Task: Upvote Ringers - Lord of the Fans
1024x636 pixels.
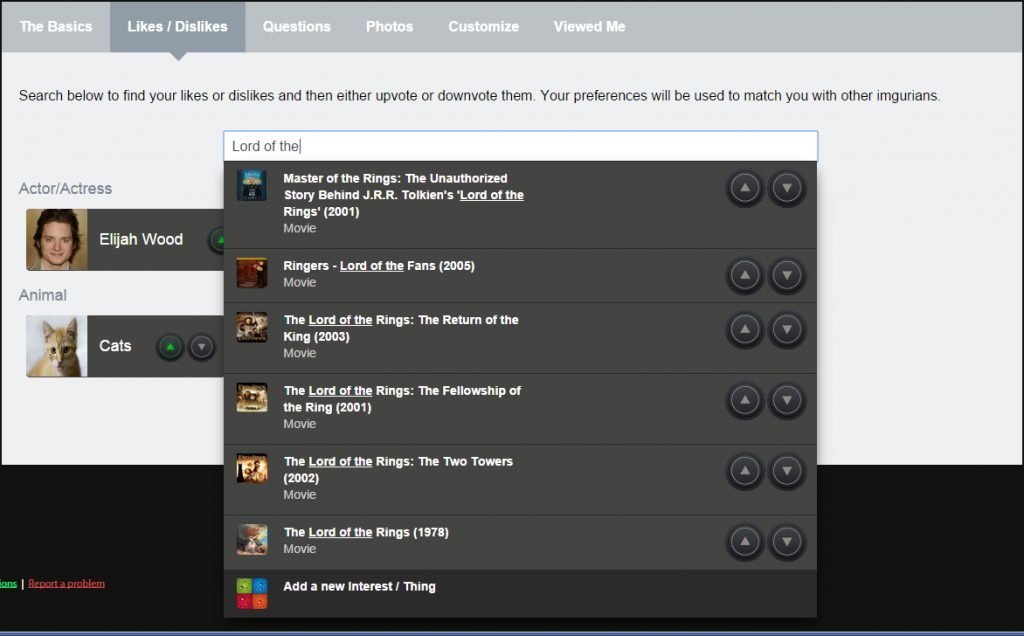Action: click(744, 276)
